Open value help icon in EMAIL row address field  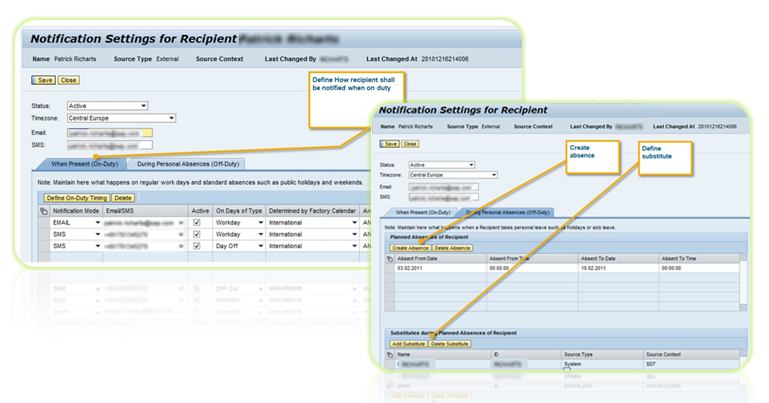click(x=181, y=223)
